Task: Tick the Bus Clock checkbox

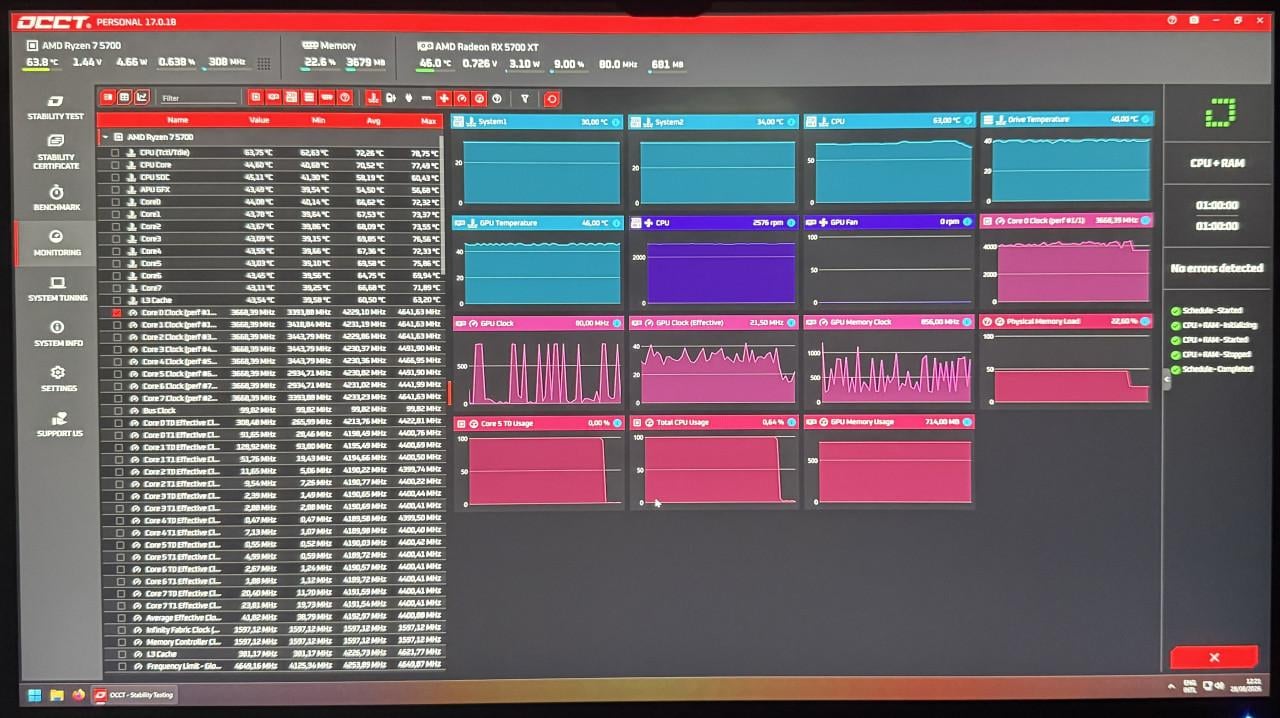Action: pos(120,410)
